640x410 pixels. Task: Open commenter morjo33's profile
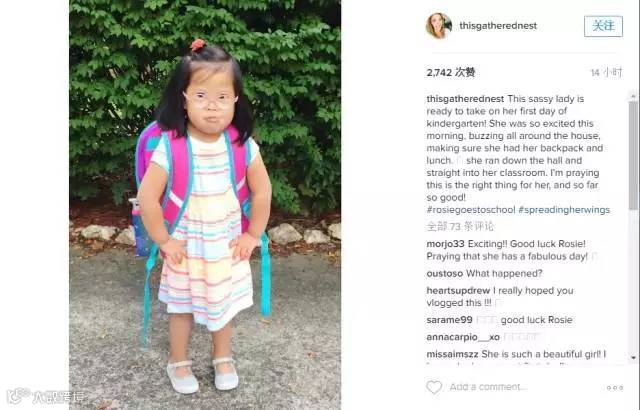[x=445, y=244]
